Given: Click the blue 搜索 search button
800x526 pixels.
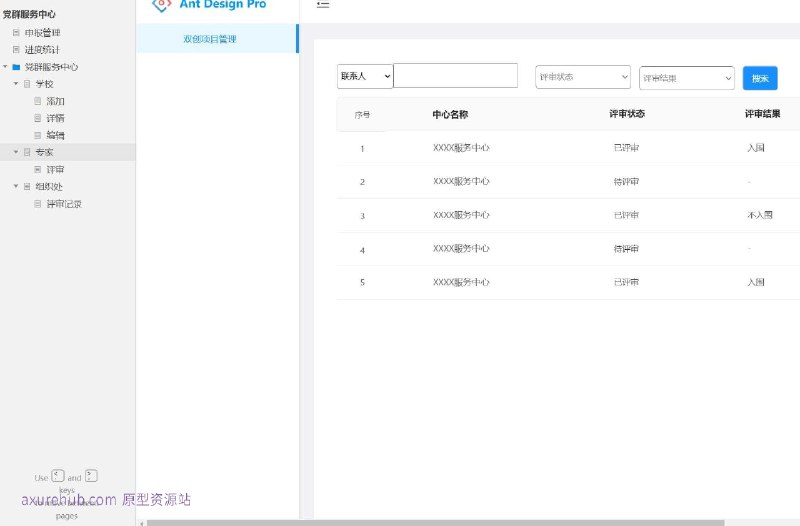Looking at the screenshot, I should (760, 78).
